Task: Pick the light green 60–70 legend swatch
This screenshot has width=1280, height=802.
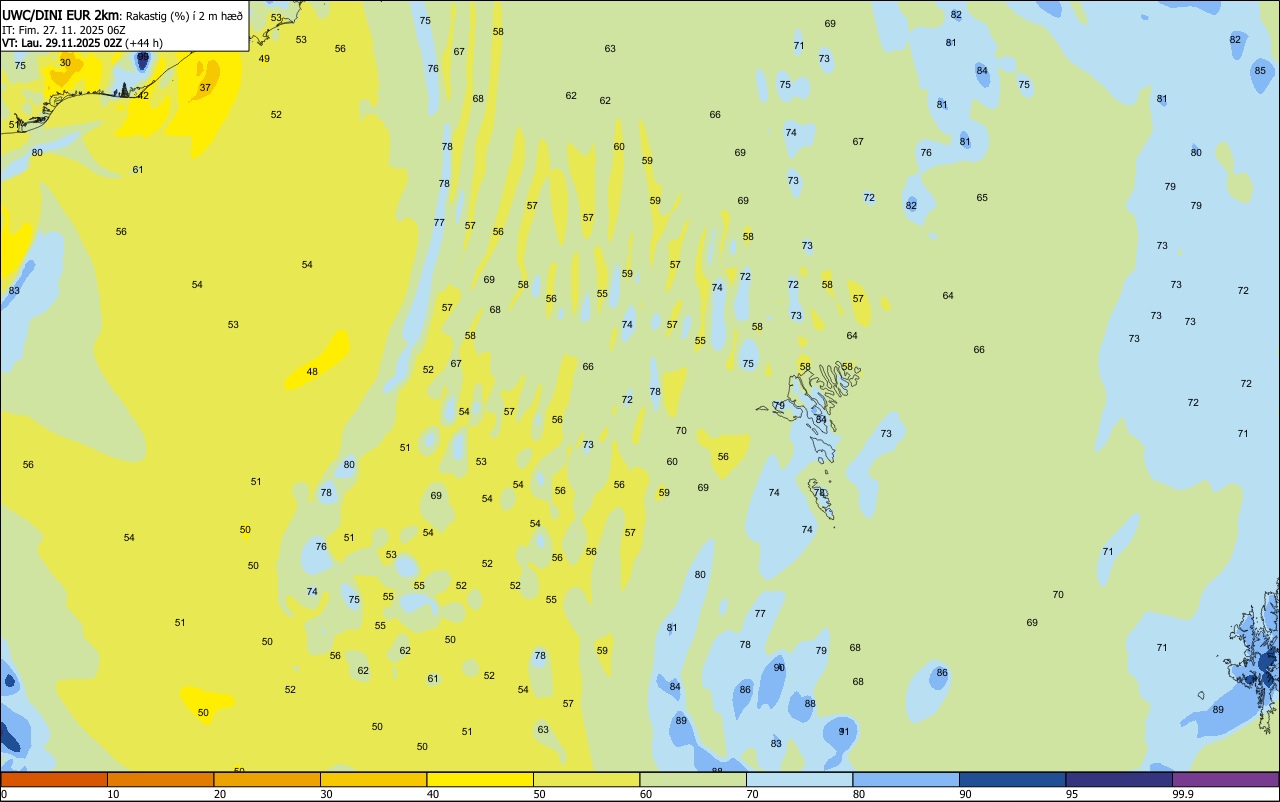Action: pyautogui.click(x=693, y=779)
